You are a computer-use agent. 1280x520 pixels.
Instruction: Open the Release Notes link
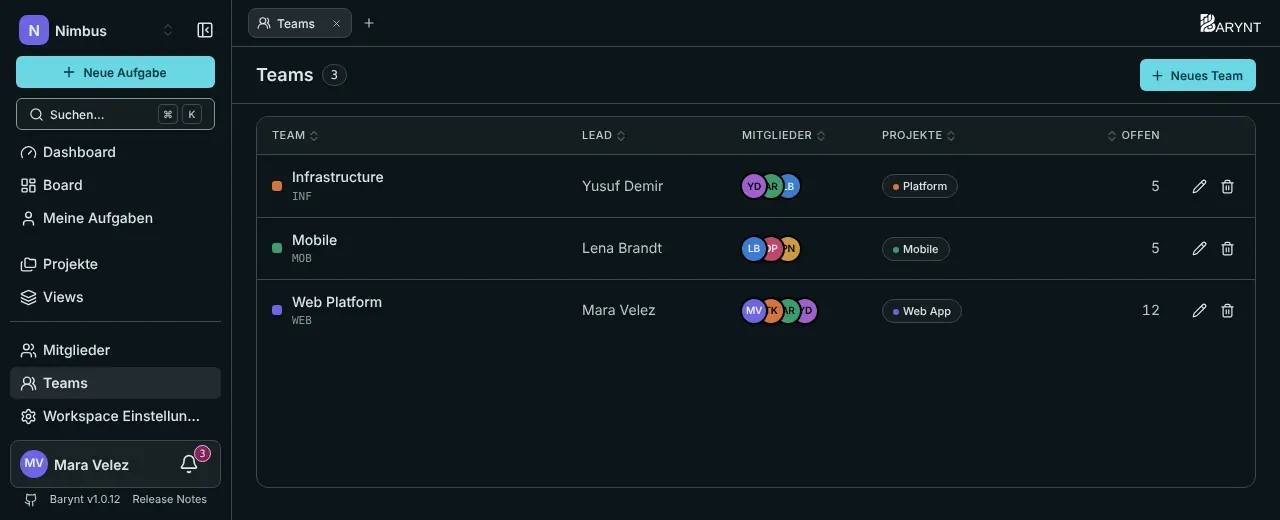(x=169, y=499)
